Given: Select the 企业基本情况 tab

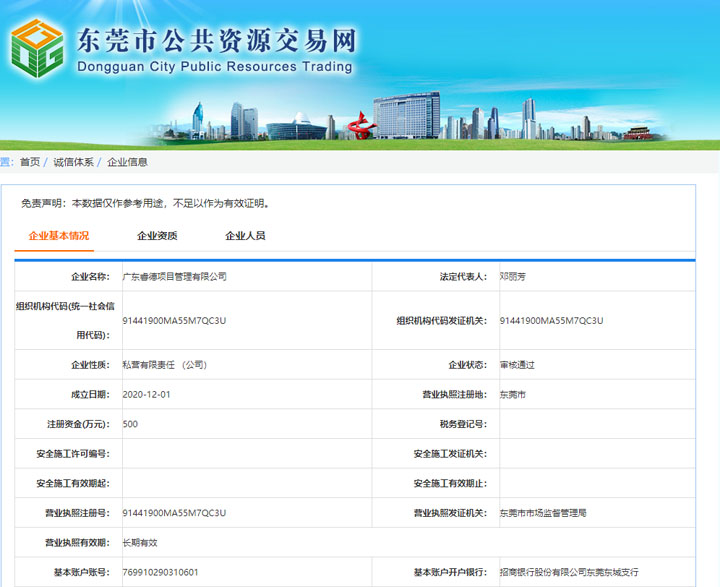Looking at the screenshot, I should 59,236.
